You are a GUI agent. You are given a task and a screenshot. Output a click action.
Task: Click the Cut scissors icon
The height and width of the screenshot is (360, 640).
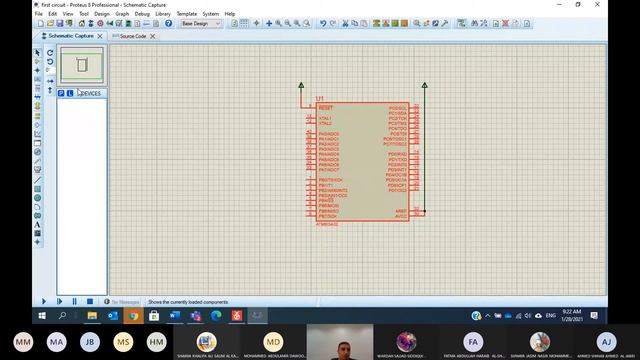tap(345, 24)
